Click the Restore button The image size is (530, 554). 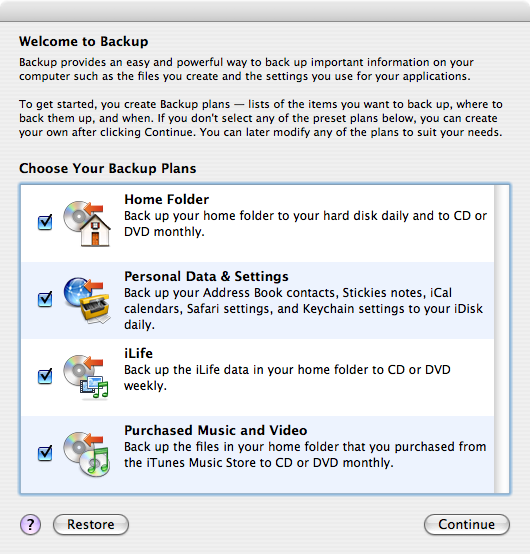coord(91,525)
